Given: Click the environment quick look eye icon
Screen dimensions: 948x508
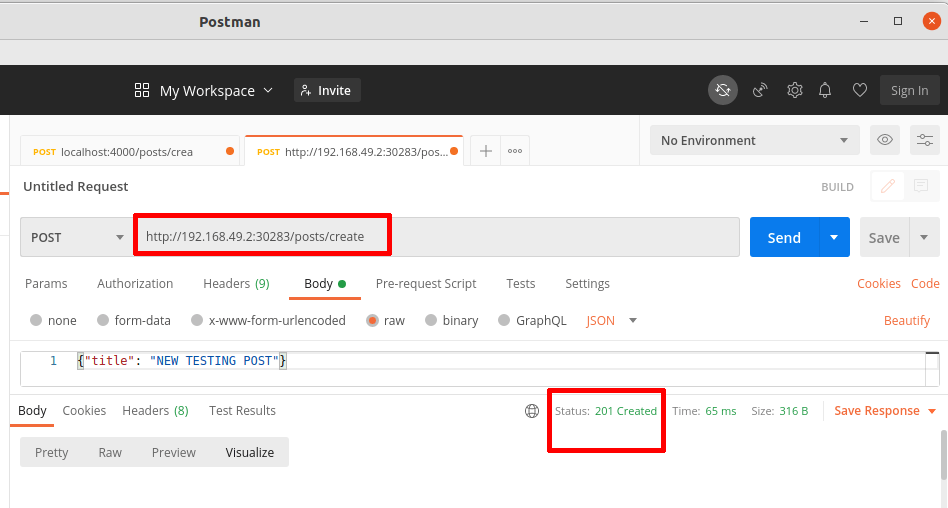Looking at the screenshot, I should (885, 140).
